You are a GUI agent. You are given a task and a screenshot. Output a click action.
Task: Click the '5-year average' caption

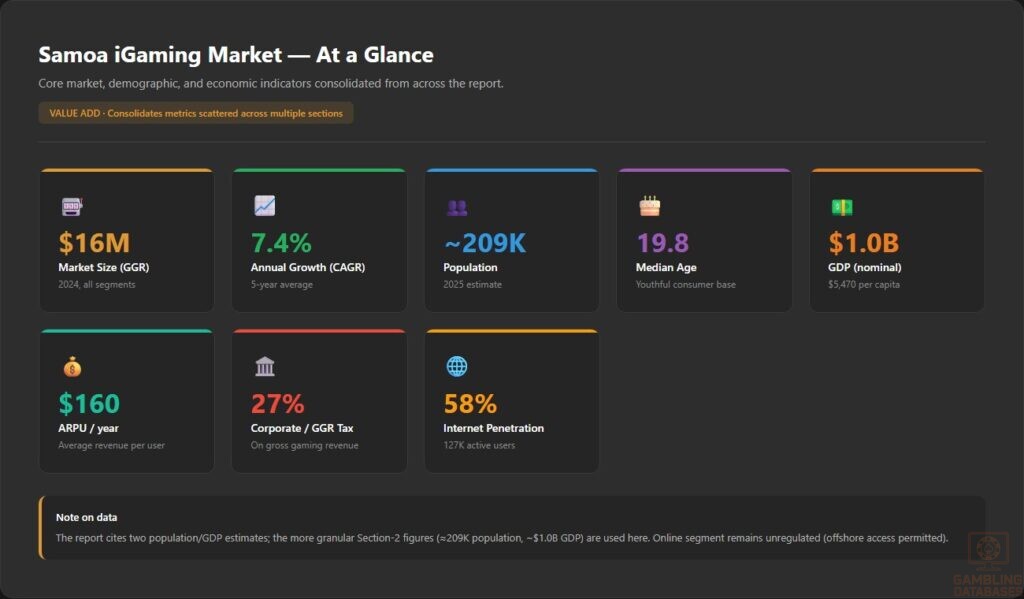(x=282, y=284)
